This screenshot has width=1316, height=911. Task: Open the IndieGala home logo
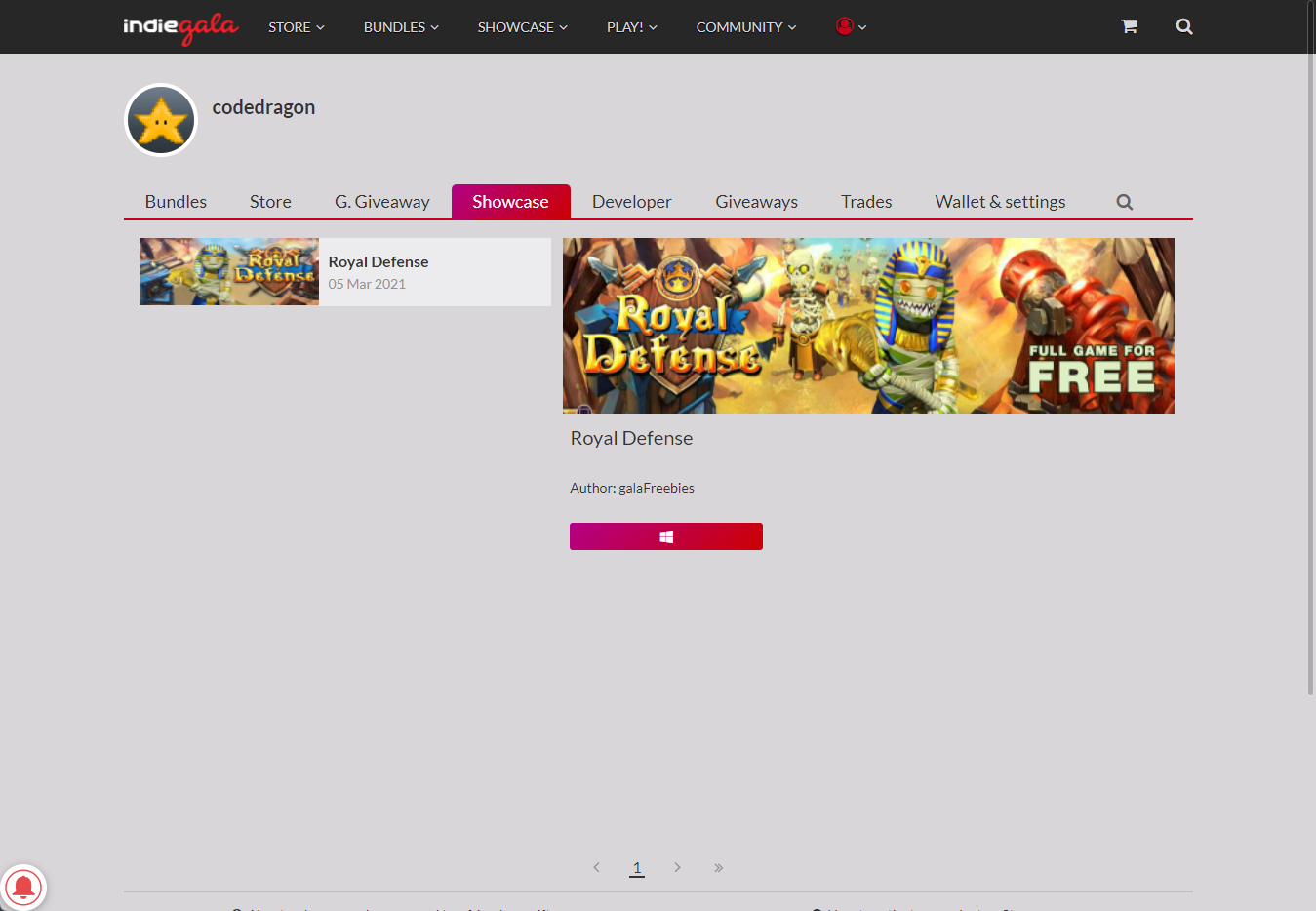pyautogui.click(x=180, y=27)
